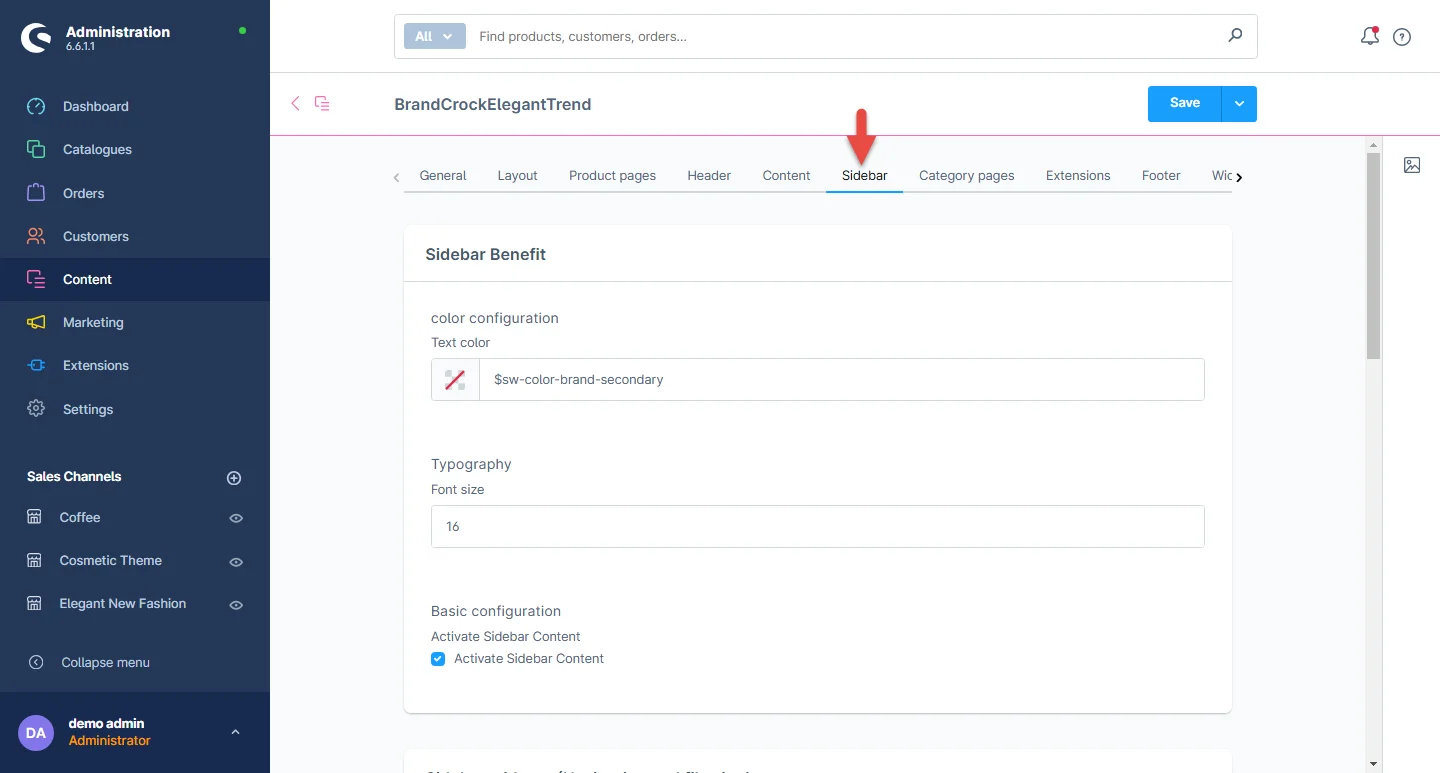Expand the demo admin user menu
The height and width of the screenshot is (773, 1440).
pos(235,732)
